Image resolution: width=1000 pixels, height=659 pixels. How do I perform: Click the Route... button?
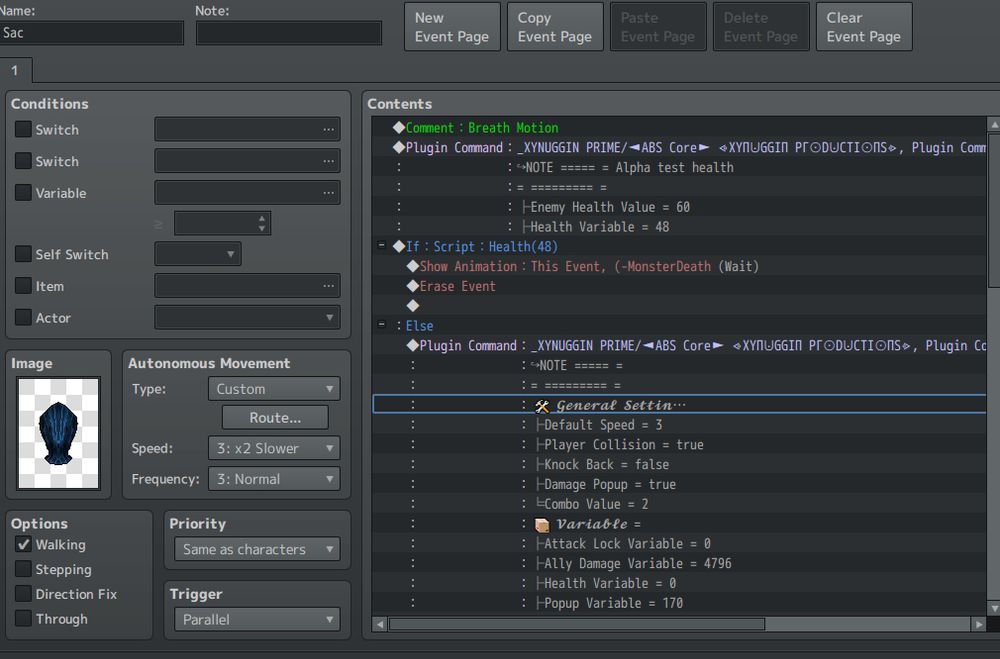pos(275,418)
